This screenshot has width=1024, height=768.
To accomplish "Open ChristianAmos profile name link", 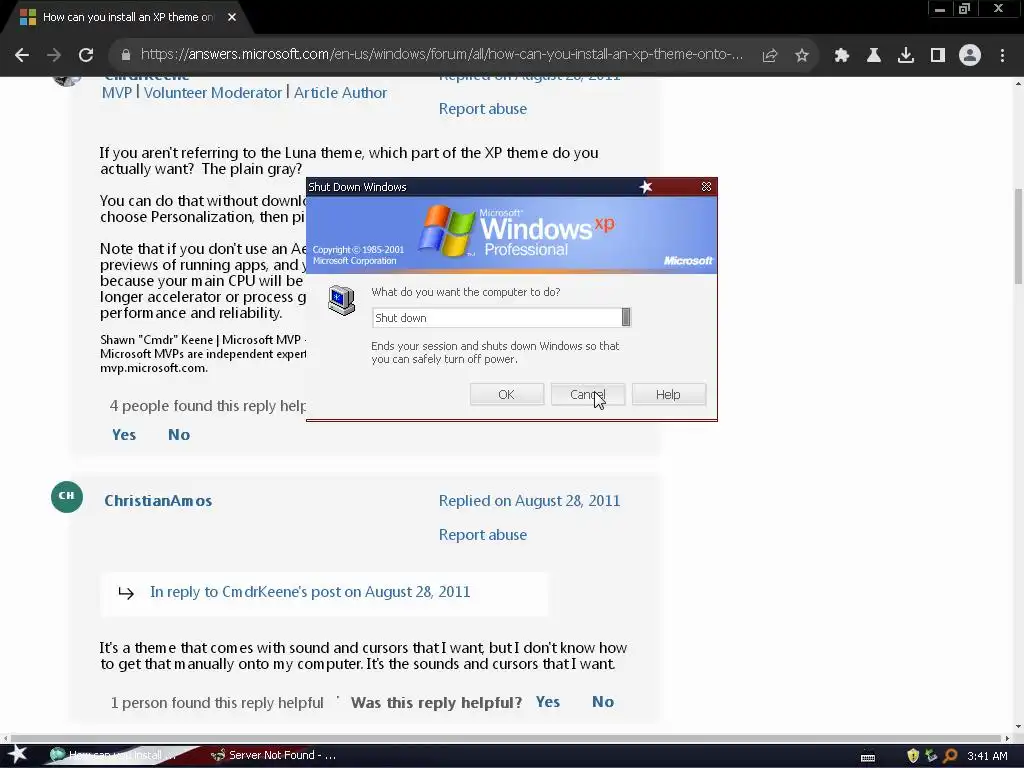I will (158, 501).
